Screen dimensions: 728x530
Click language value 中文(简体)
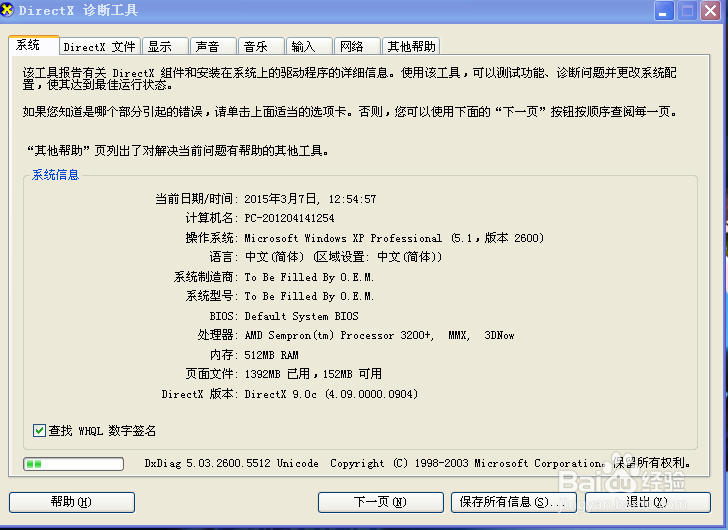point(274,257)
